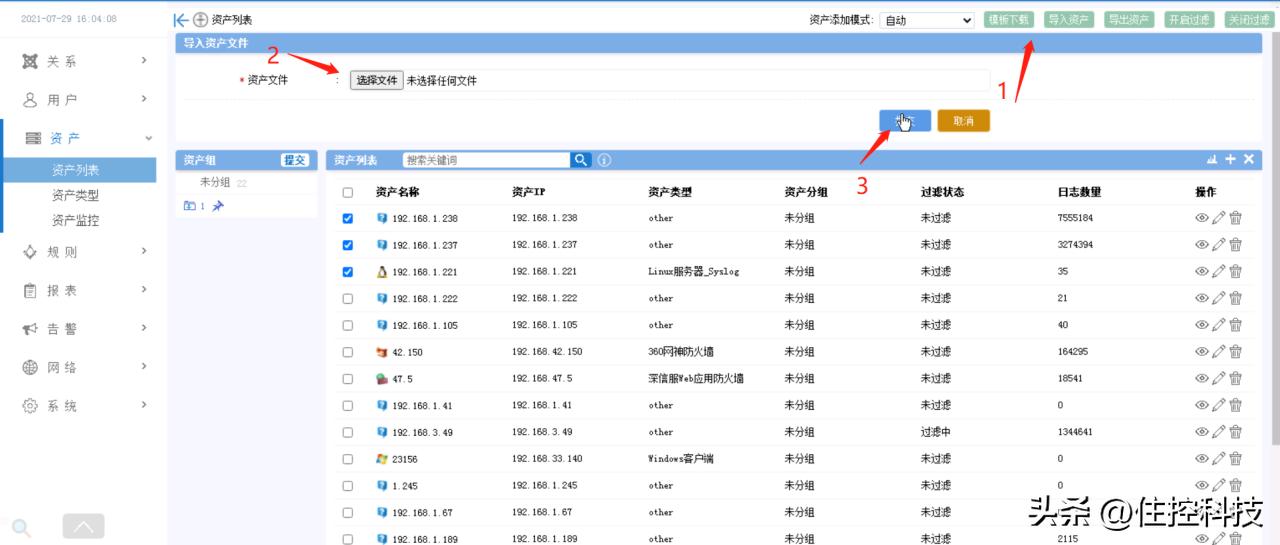Viewport: 1280px width, 545px height.
Task: Open the 资产列表 submenu item
Action: 78,170
